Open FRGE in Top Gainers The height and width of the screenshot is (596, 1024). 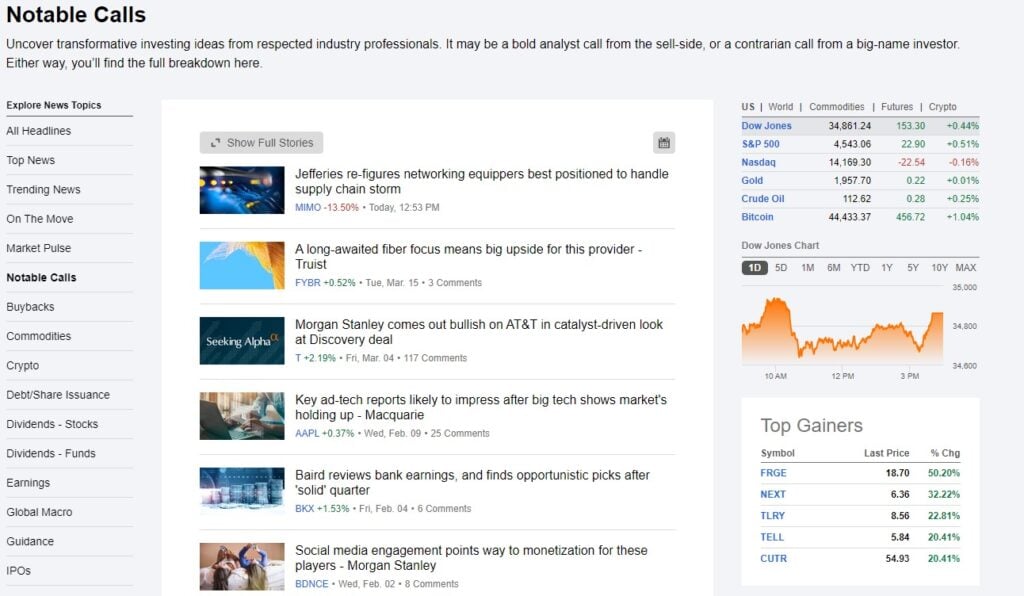click(x=773, y=473)
